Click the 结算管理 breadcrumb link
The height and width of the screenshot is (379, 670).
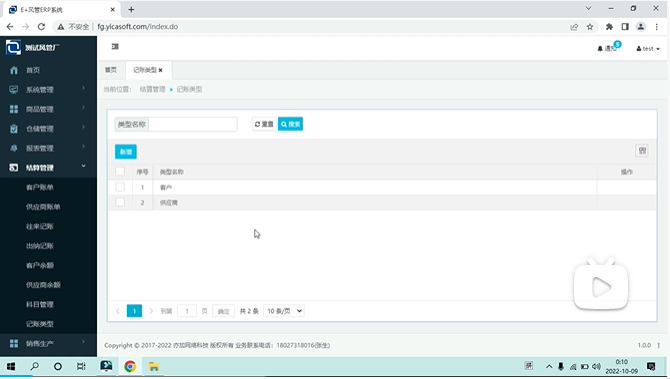tap(152, 89)
